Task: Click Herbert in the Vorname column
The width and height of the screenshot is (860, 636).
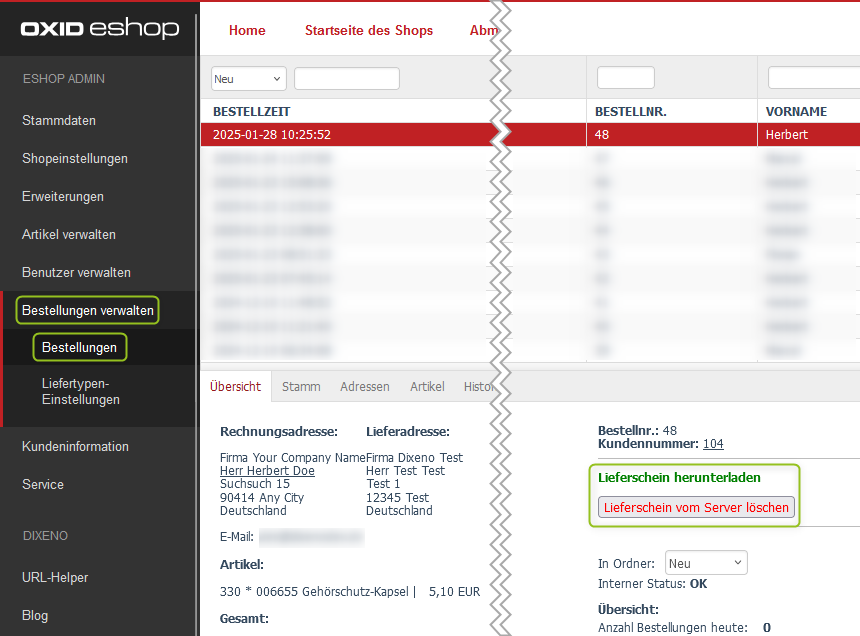Action: point(787,135)
